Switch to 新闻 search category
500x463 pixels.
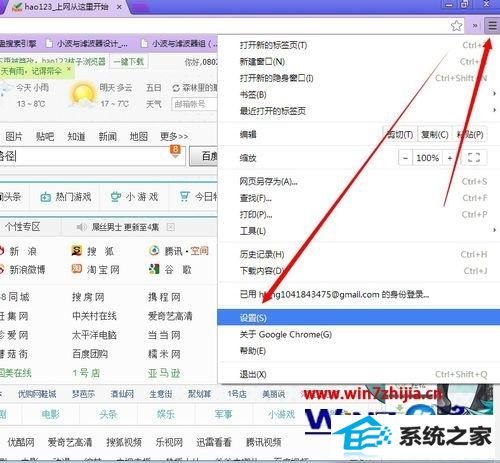[107, 136]
